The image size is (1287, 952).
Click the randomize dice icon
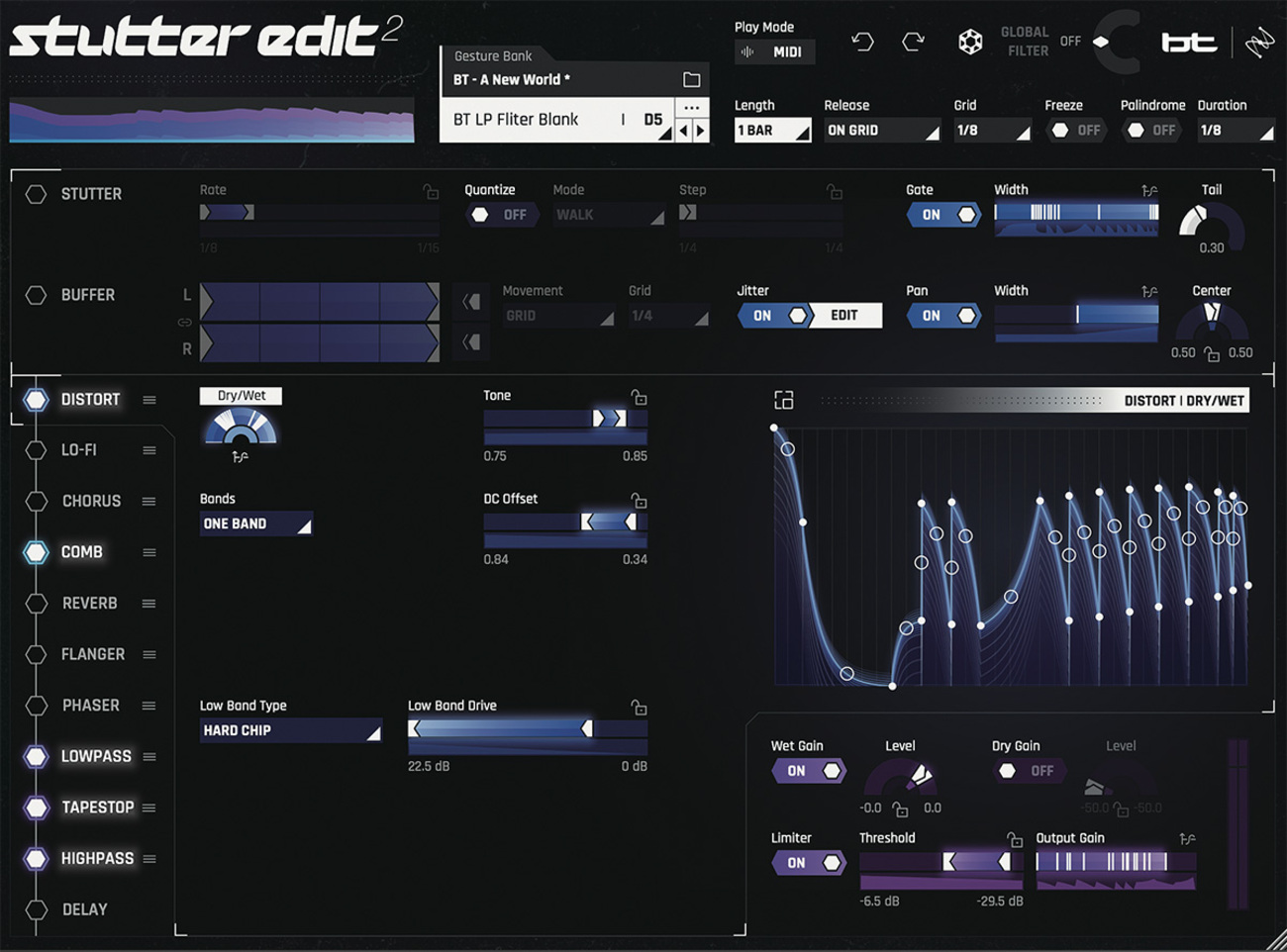[x=970, y=42]
